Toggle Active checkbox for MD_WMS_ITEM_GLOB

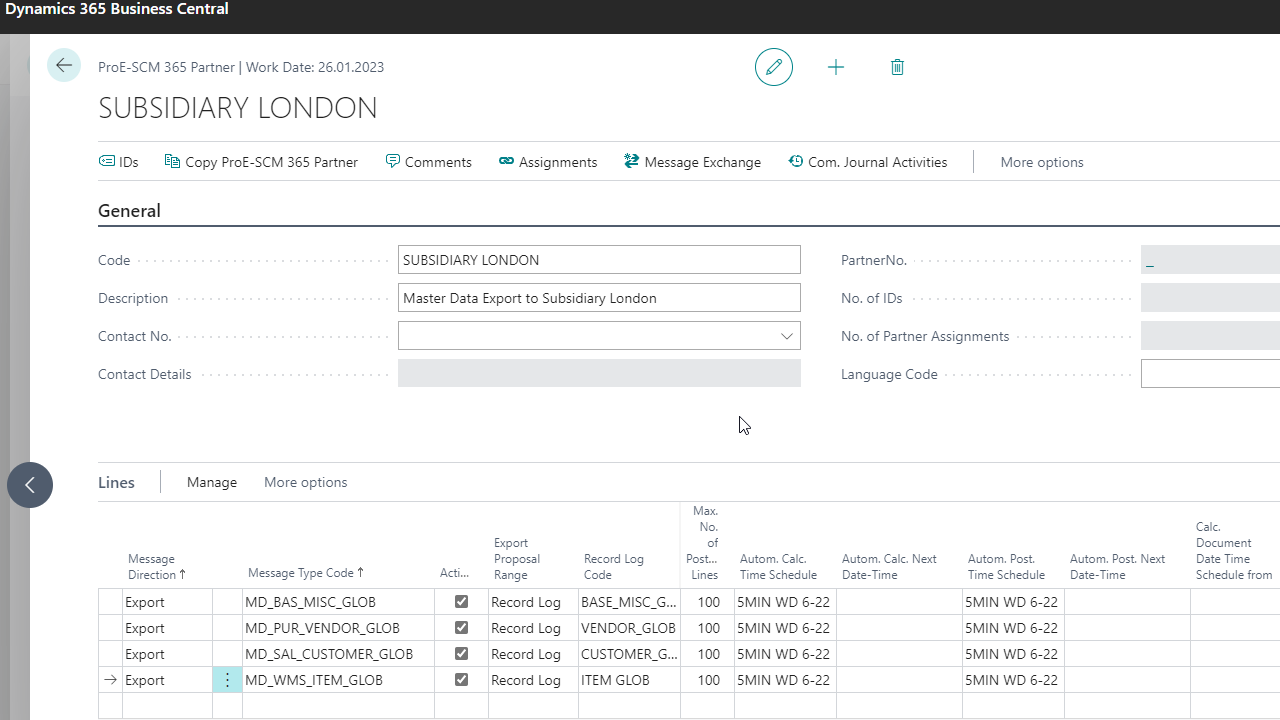461,680
